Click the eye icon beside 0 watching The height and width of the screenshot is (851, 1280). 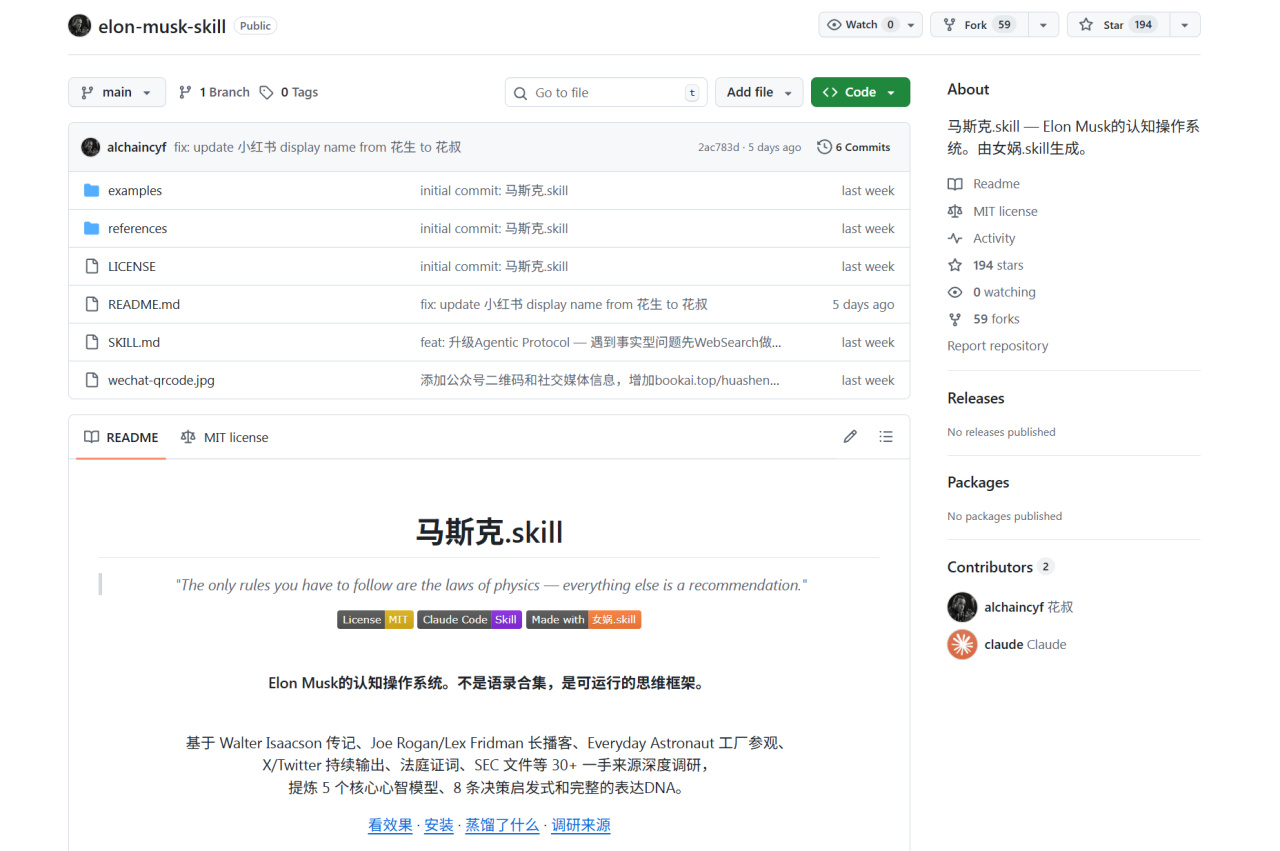coord(955,292)
